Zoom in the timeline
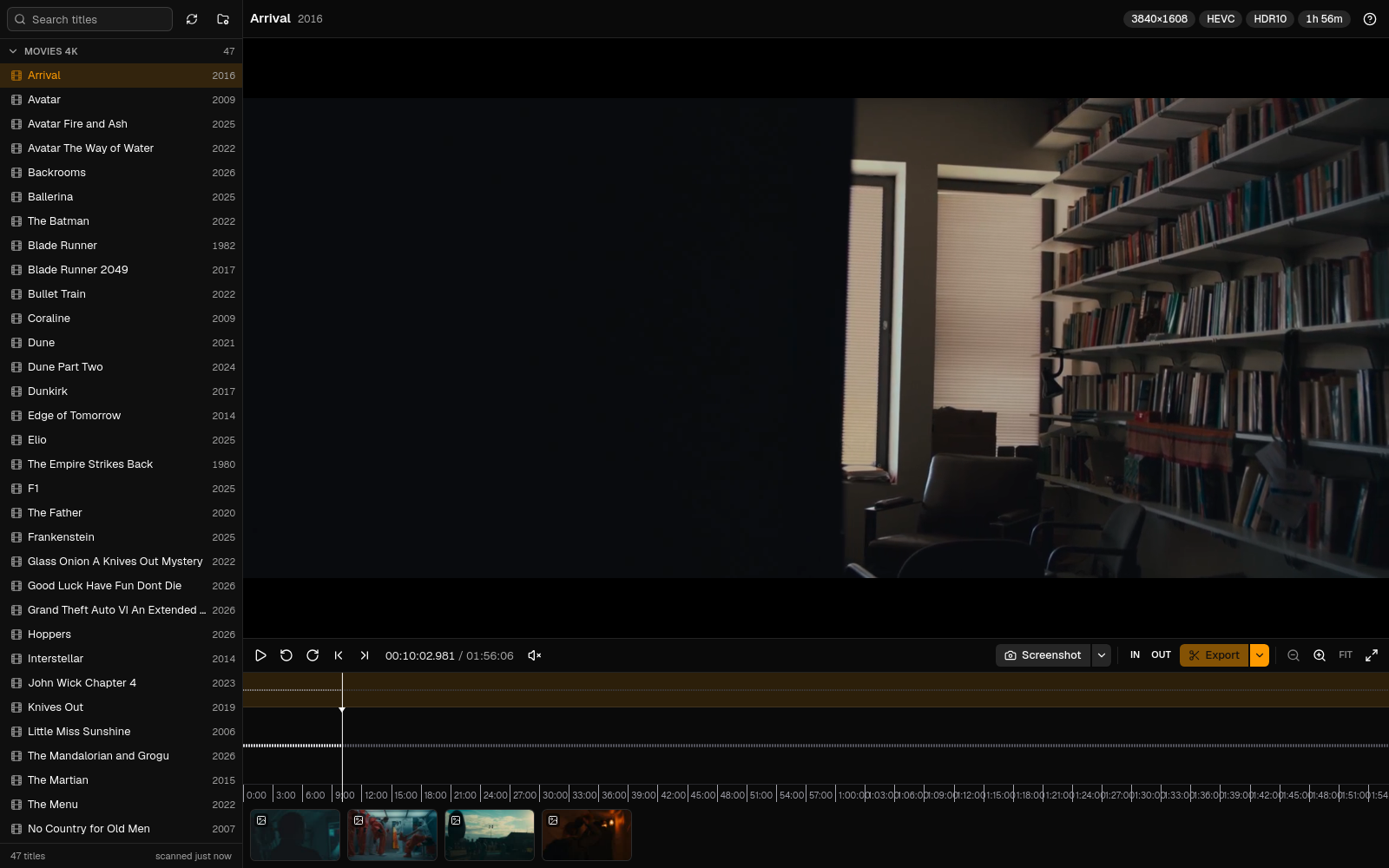Screen dimensions: 1389x868 pyautogui.click(x=1320, y=655)
